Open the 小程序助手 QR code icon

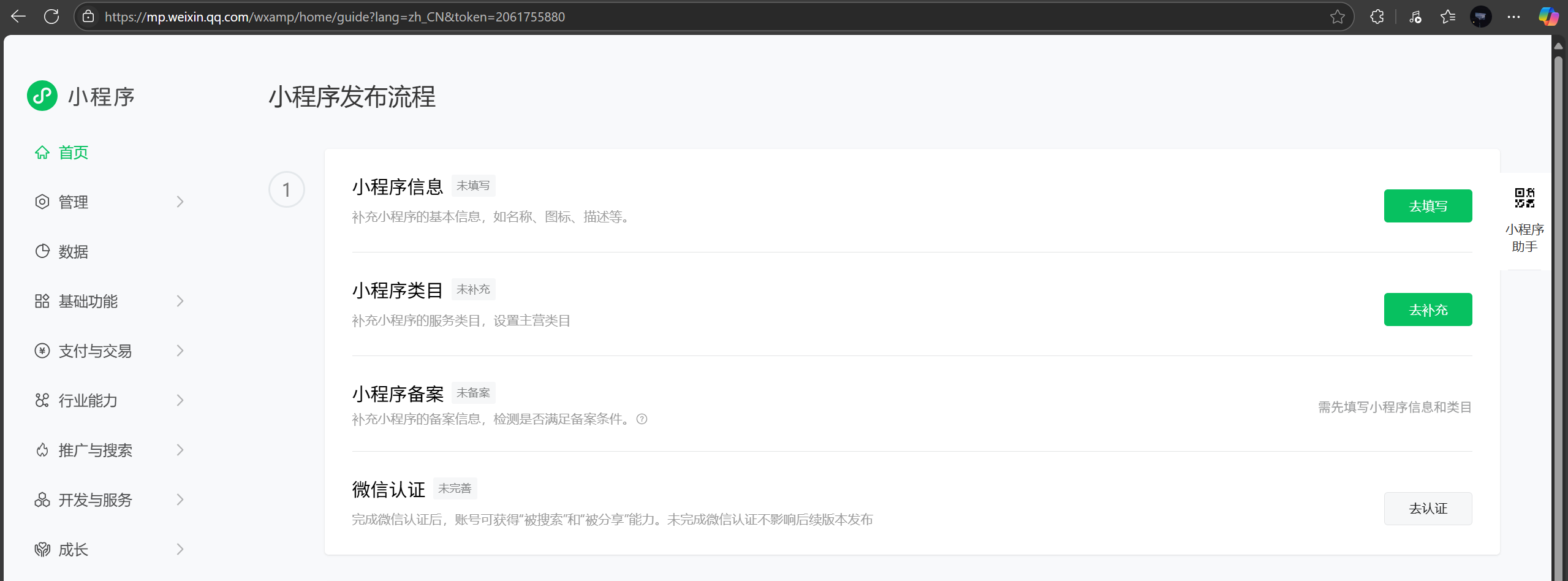[1524, 198]
